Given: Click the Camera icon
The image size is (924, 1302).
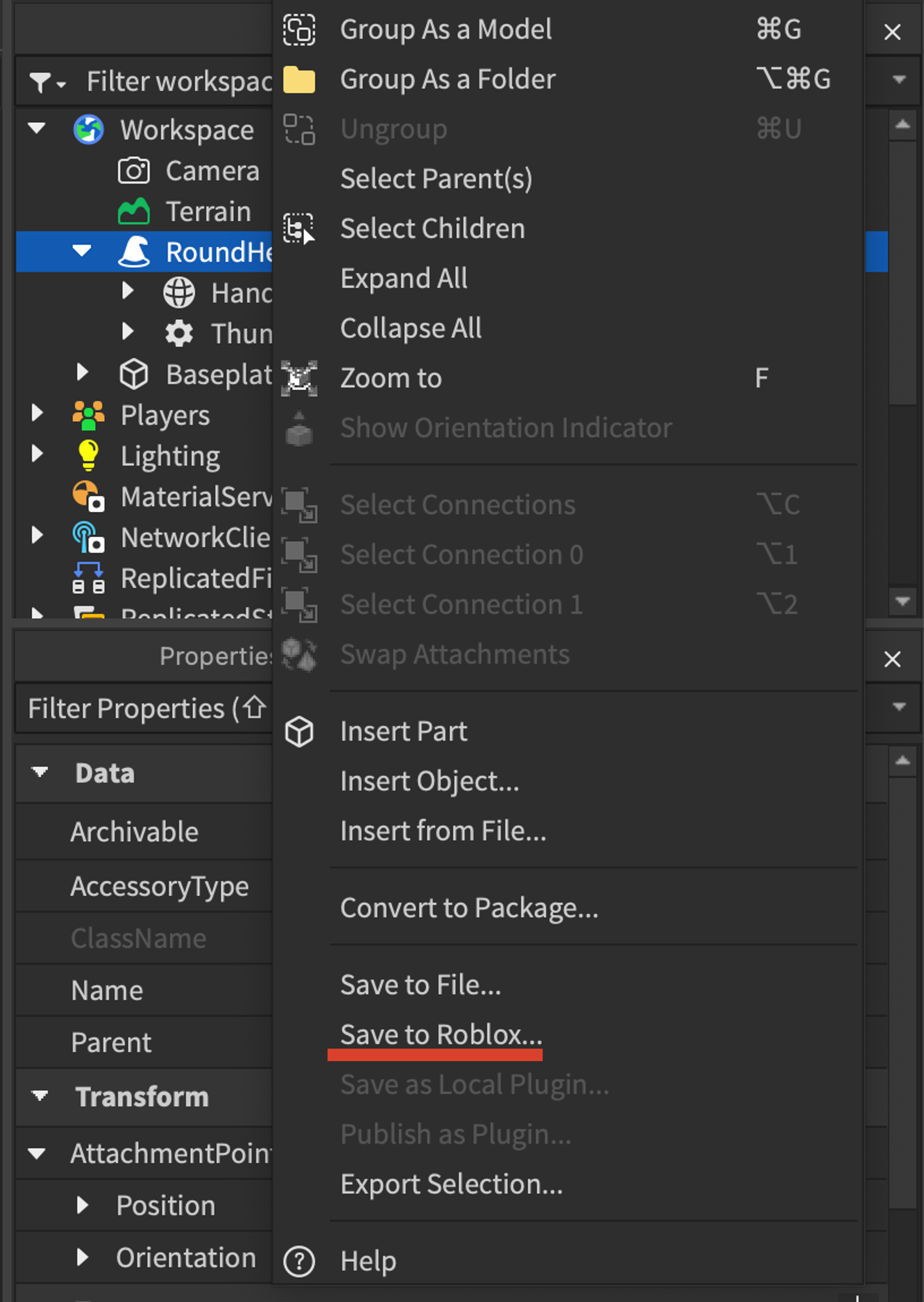Looking at the screenshot, I should [x=134, y=170].
